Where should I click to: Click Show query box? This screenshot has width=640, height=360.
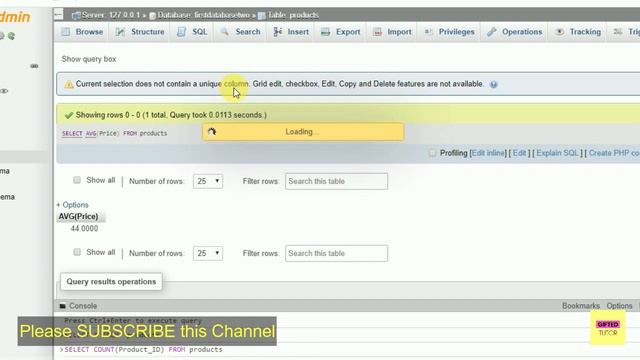[89, 59]
